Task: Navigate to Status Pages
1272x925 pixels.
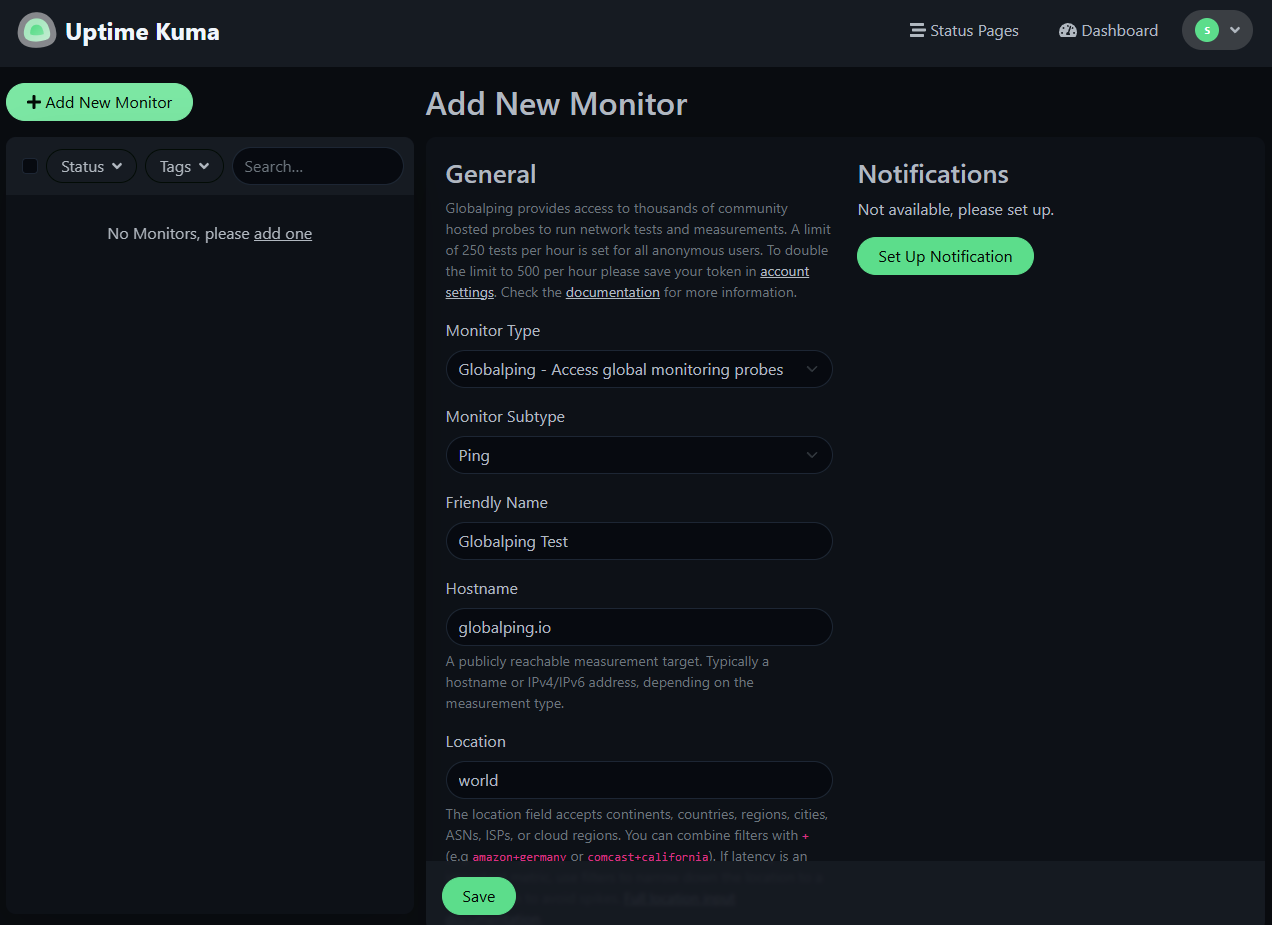Action: [972, 30]
